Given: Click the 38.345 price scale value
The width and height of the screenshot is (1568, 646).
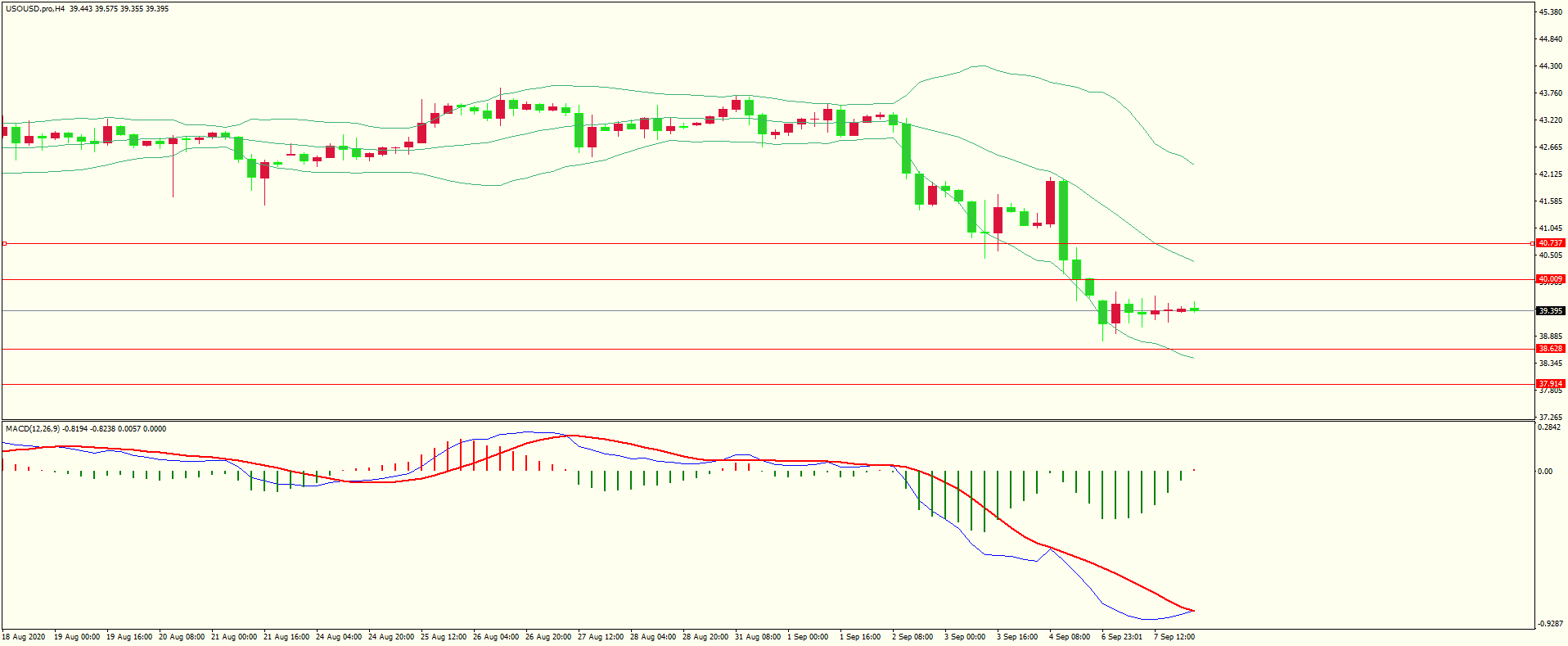Looking at the screenshot, I should click(1550, 364).
